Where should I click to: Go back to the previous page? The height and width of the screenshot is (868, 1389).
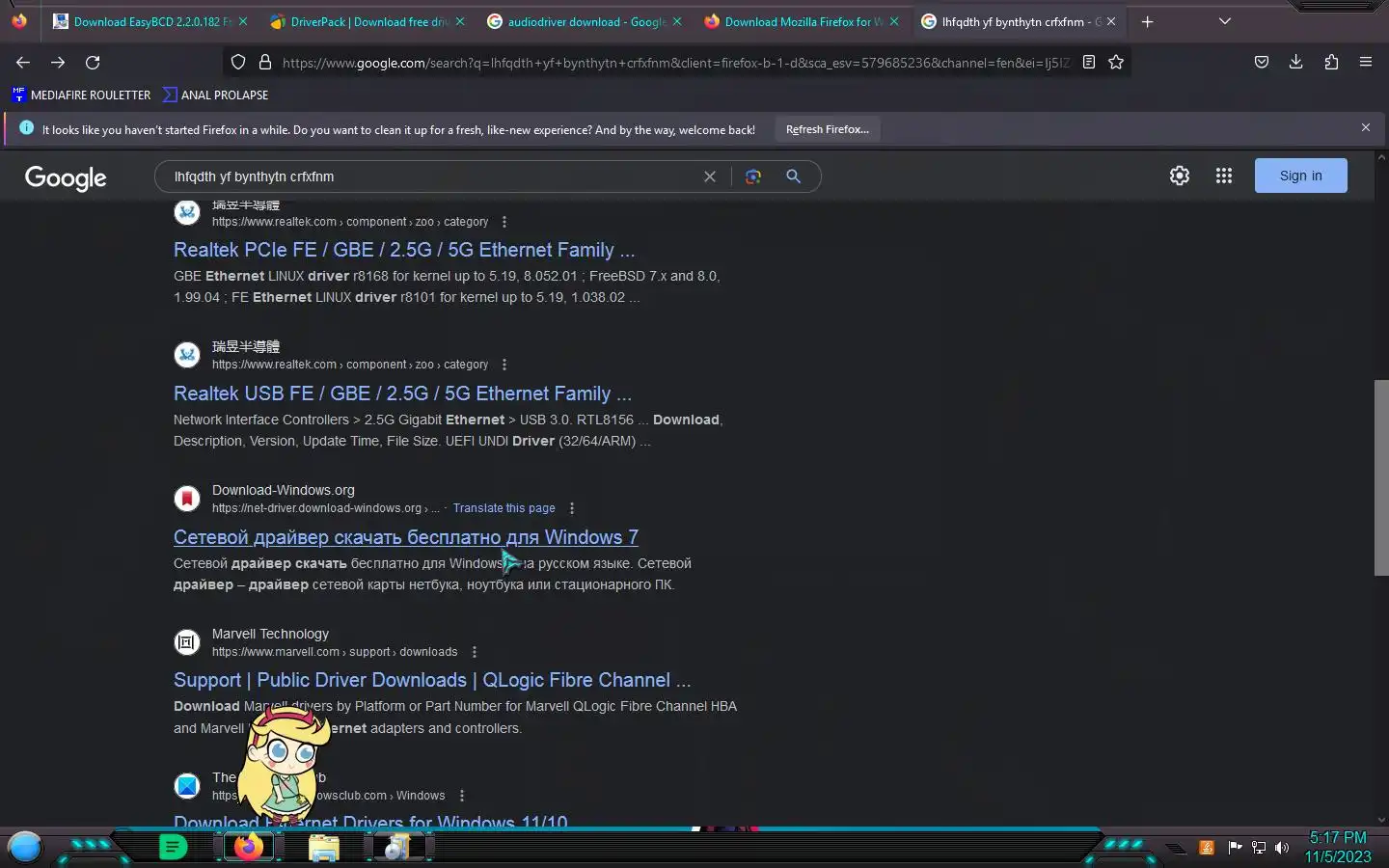tap(23, 63)
